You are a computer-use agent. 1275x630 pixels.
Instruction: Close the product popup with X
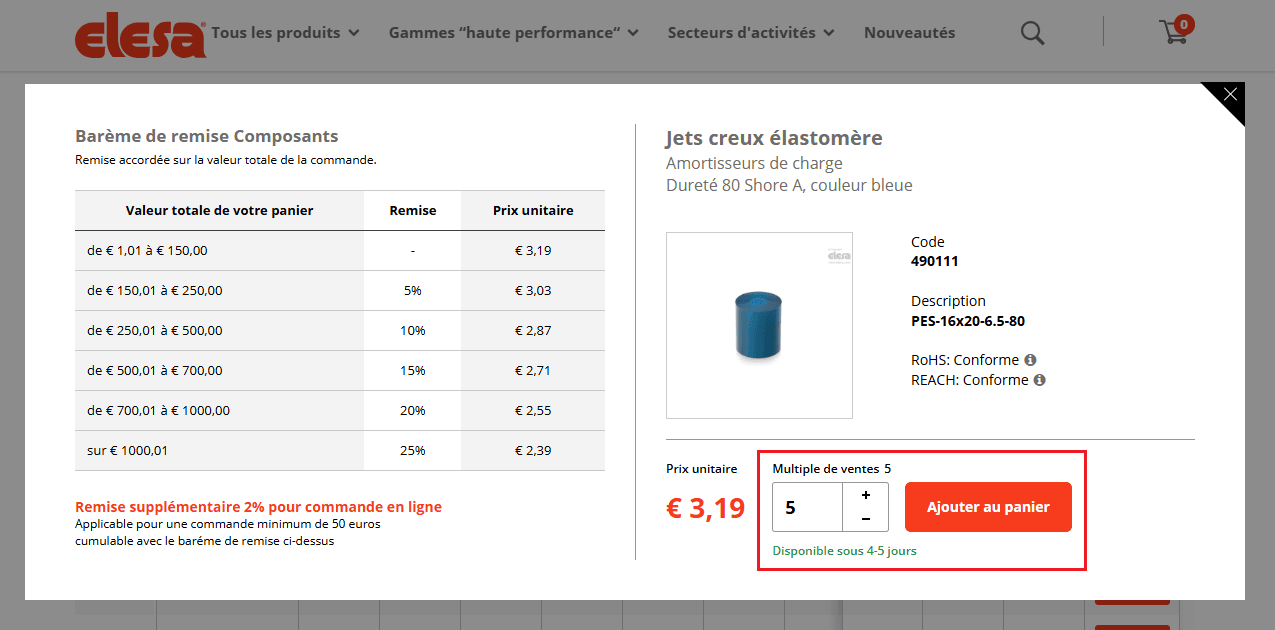pos(1230,95)
